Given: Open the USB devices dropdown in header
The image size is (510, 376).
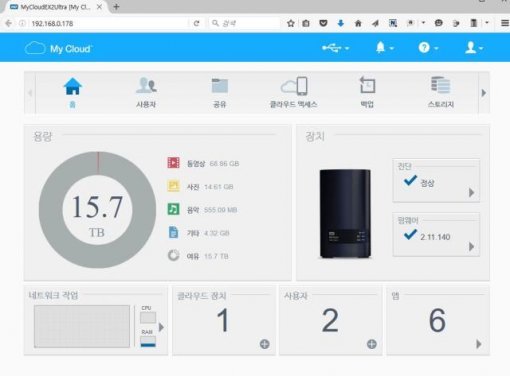Looking at the screenshot, I should click(x=335, y=48).
